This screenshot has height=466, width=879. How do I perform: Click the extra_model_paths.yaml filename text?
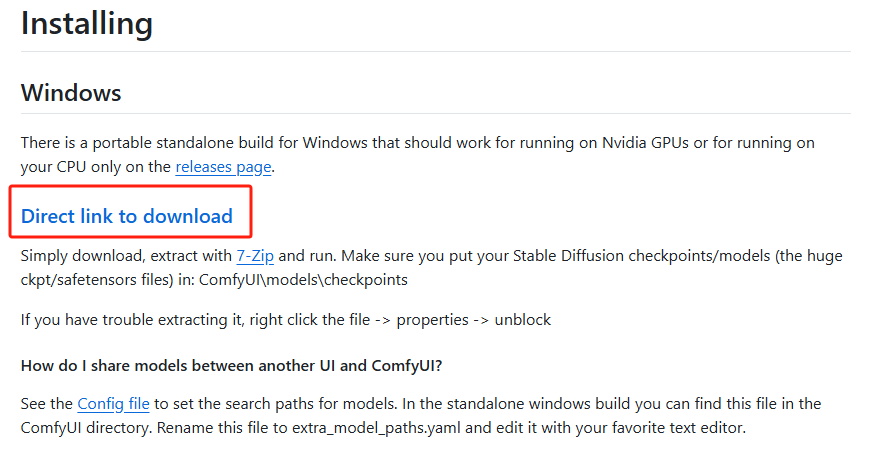[x=376, y=428]
